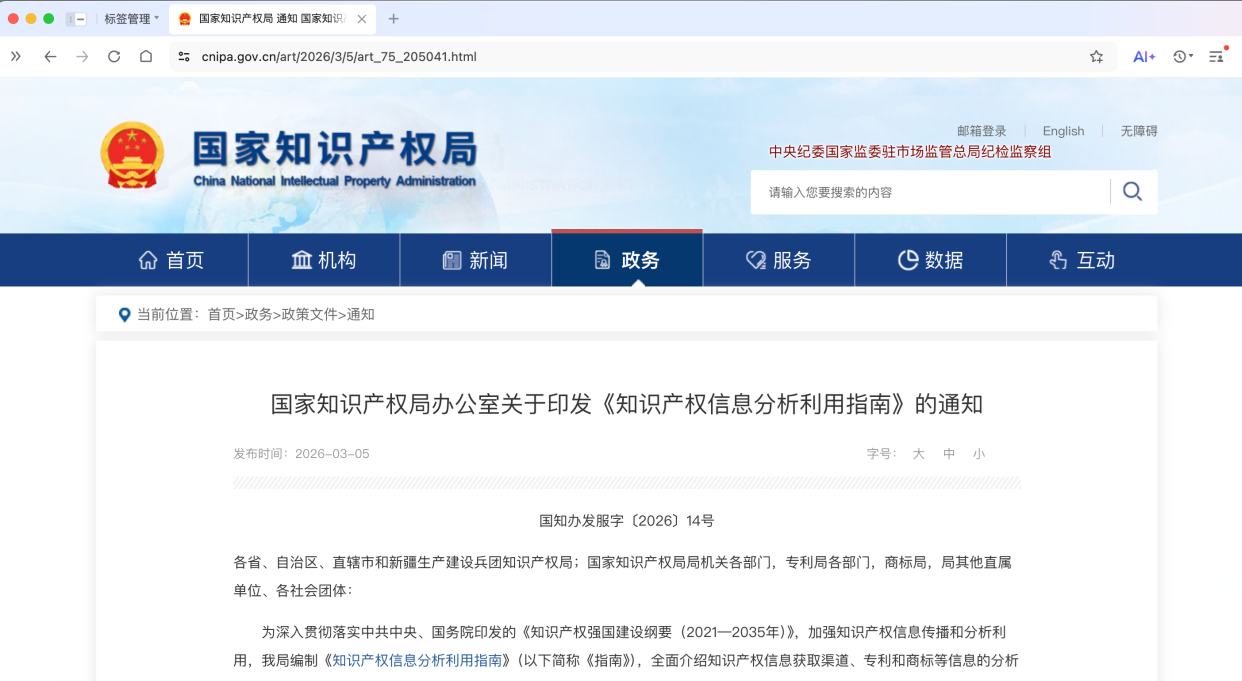Open browsing history via the clock icon
Viewport: 1242px width, 681px height.
tap(1180, 57)
